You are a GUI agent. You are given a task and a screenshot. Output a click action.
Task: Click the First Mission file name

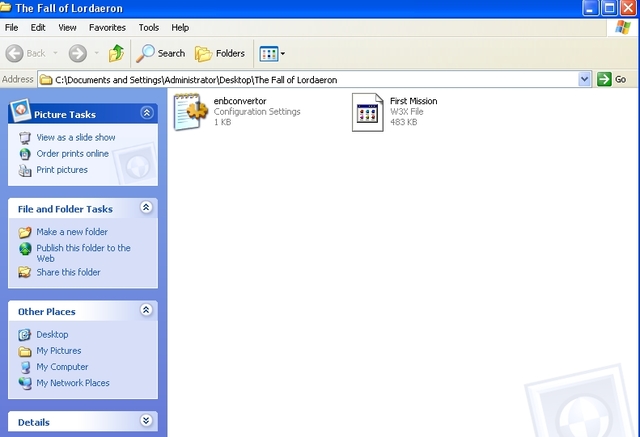point(413,101)
